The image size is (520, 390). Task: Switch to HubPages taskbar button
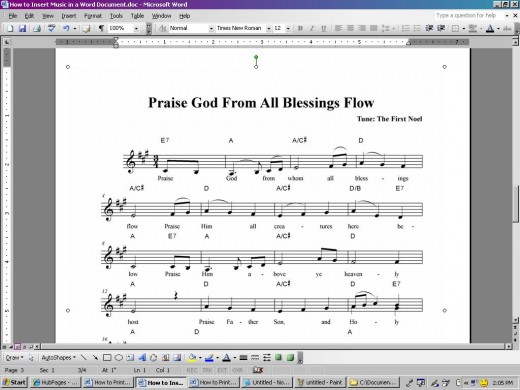click(x=55, y=382)
